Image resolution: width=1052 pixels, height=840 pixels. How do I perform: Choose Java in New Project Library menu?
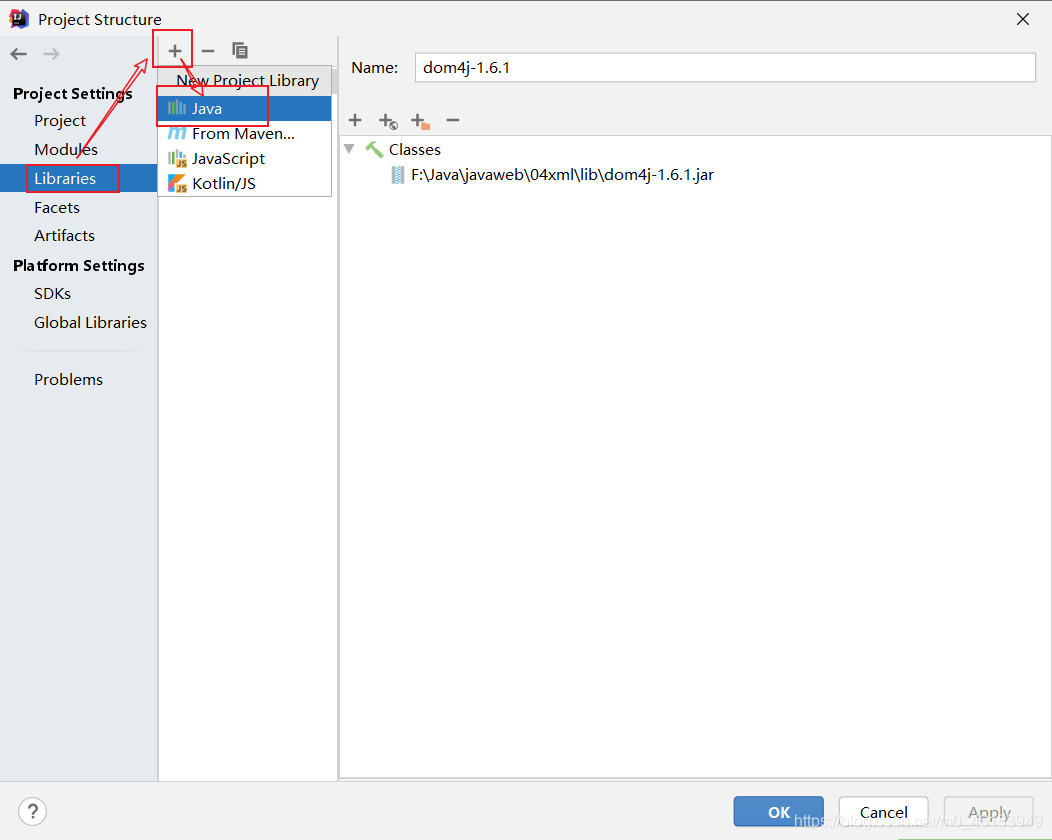pos(245,109)
